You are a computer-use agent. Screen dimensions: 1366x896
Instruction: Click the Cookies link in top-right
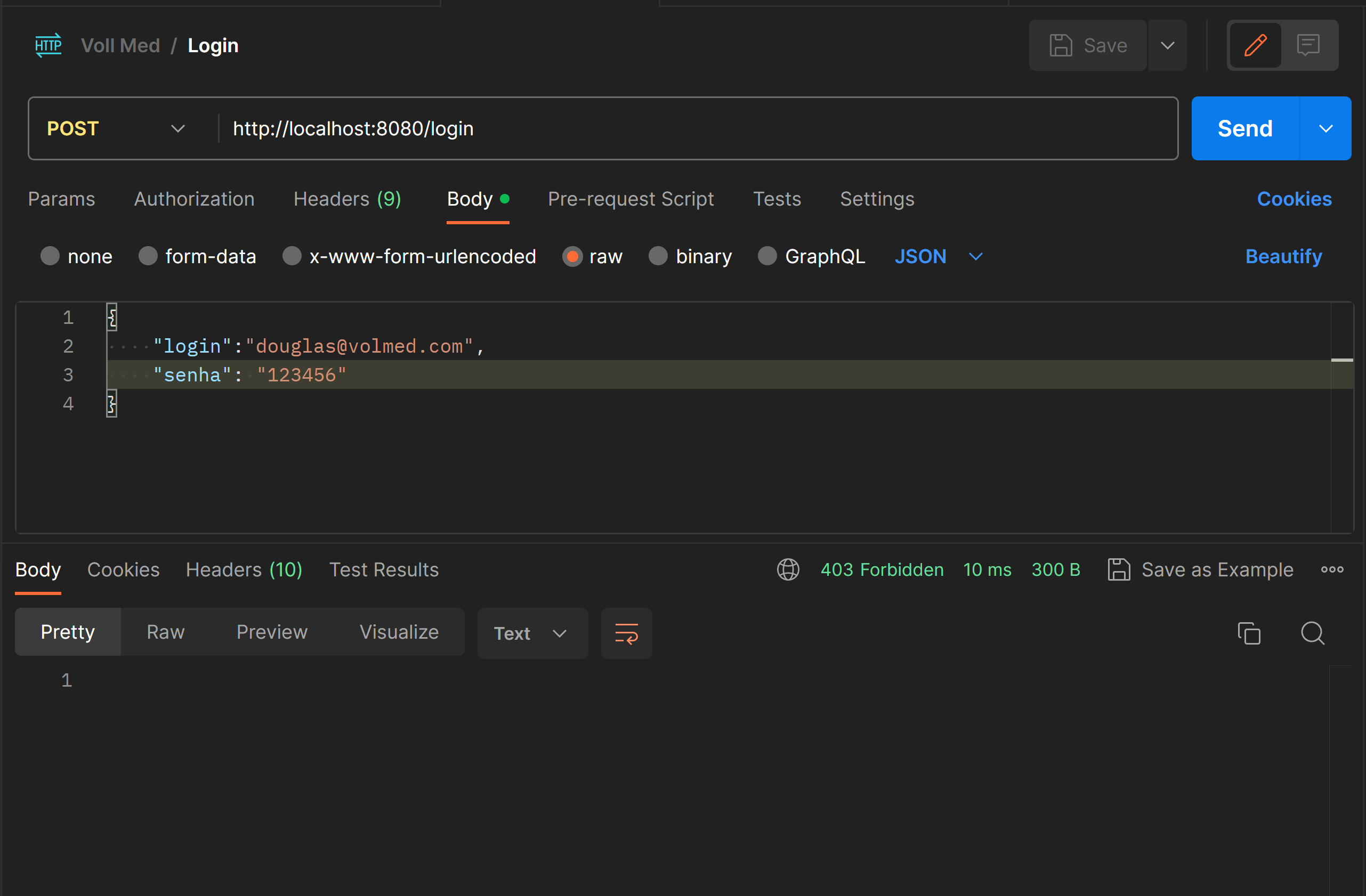point(1295,199)
